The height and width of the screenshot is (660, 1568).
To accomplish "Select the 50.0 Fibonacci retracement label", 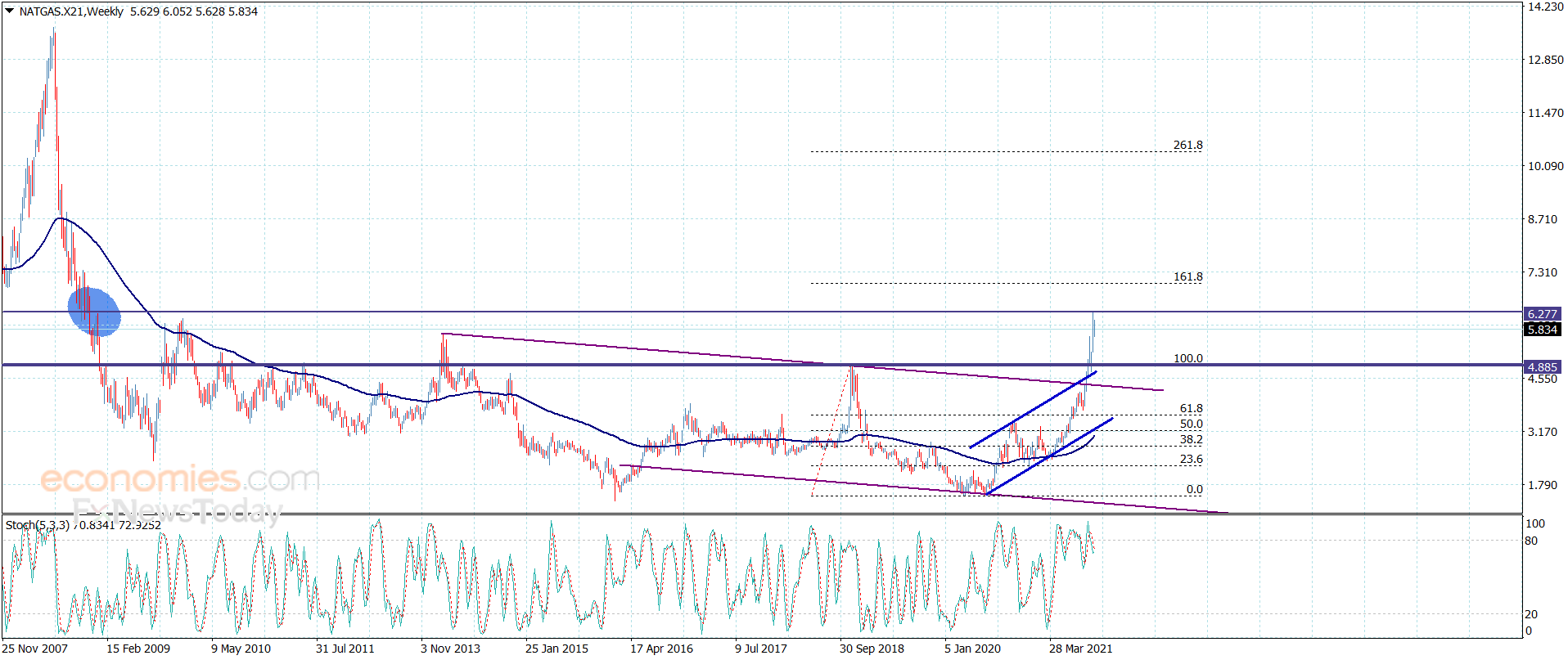I will point(1192,424).
